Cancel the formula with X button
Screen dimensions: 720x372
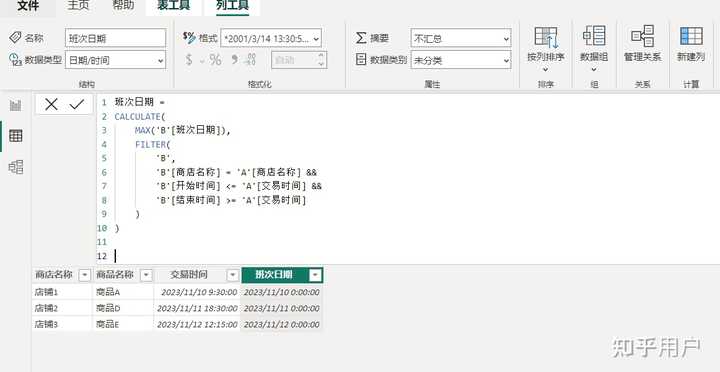(x=51, y=105)
